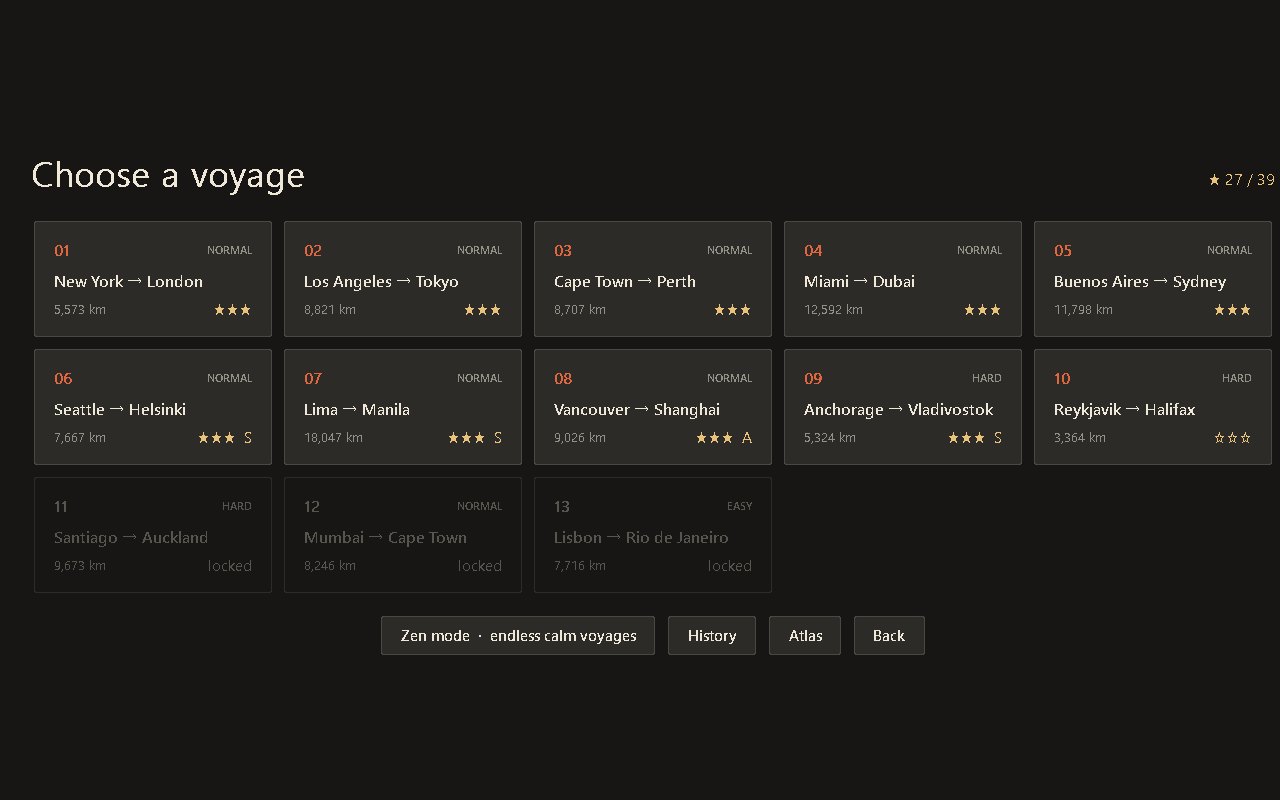Click the HARD label on Anchorage voyage
The width and height of the screenshot is (1280, 800).
(987, 378)
